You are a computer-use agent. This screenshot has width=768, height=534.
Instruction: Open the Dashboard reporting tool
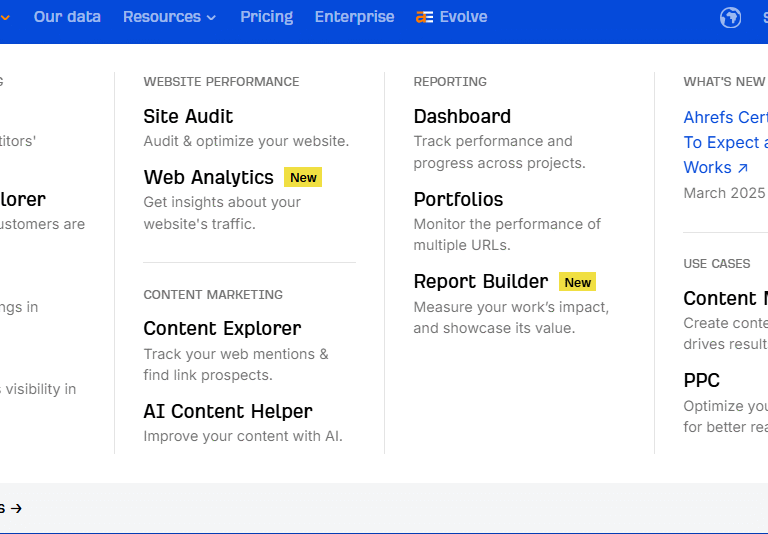[x=462, y=117]
